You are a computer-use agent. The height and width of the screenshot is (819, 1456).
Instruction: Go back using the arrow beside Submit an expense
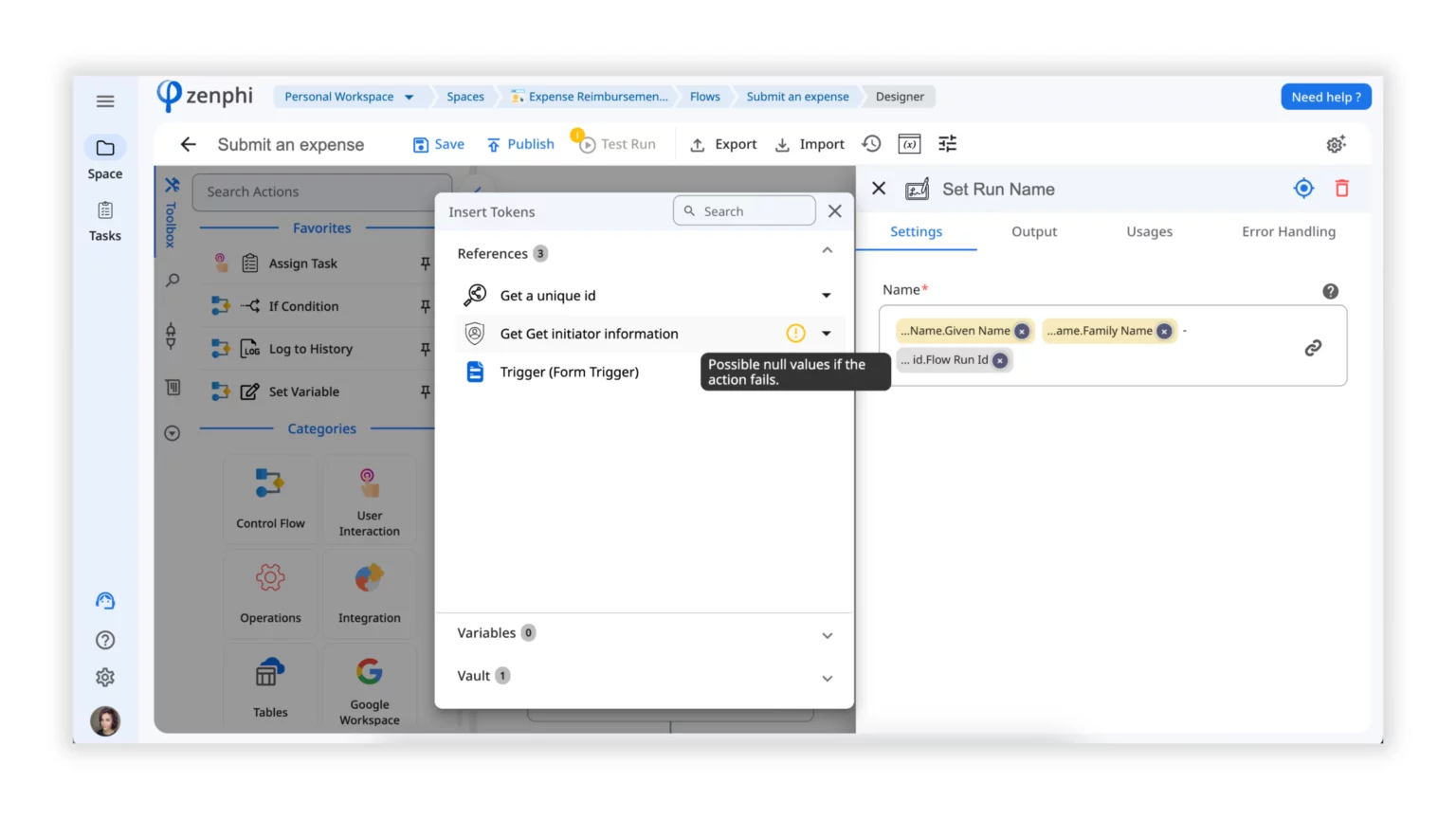(188, 144)
